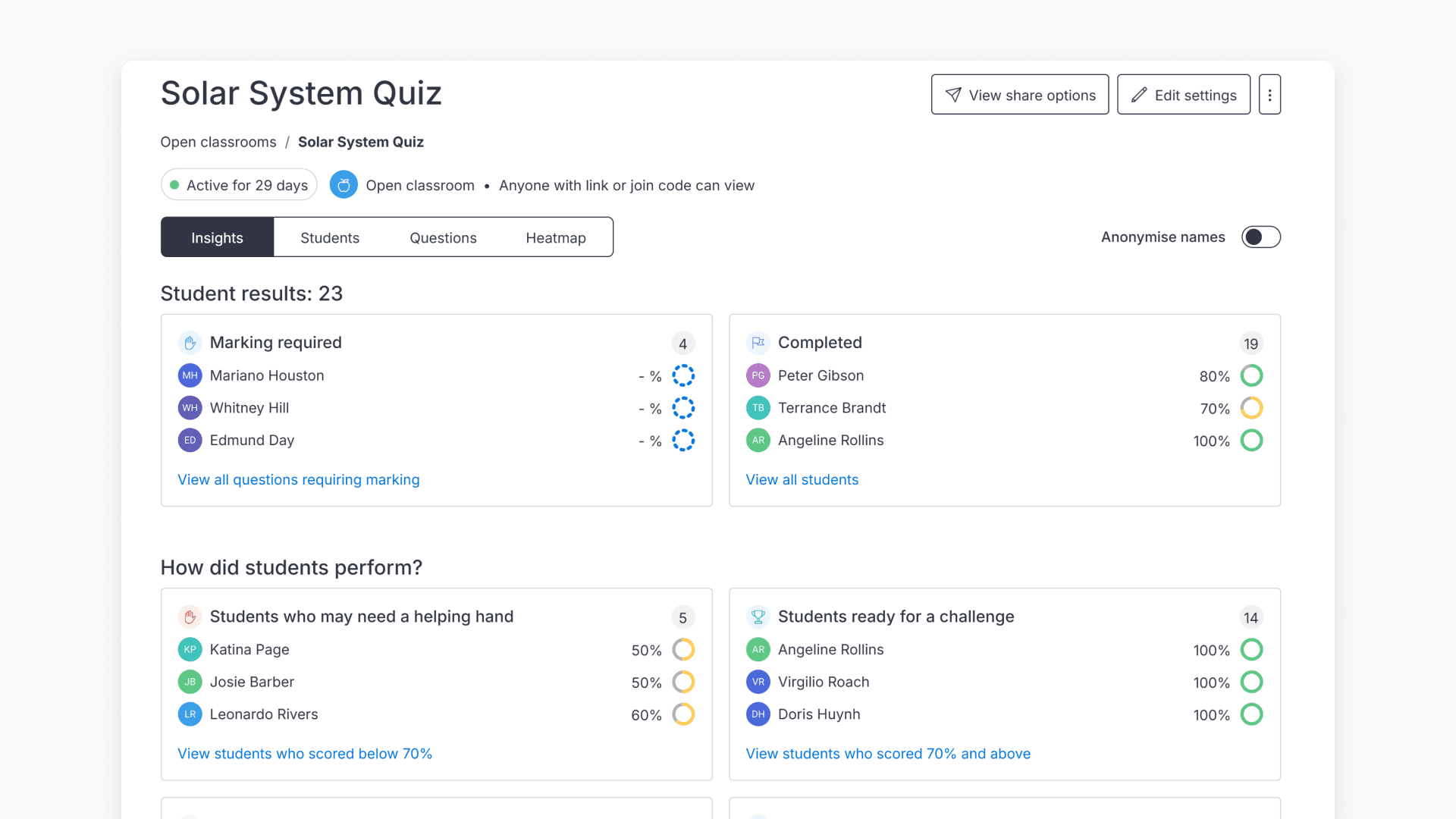The width and height of the screenshot is (1456, 819).
Task: Click Peter Gibson's PG avatar
Action: point(758,375)
